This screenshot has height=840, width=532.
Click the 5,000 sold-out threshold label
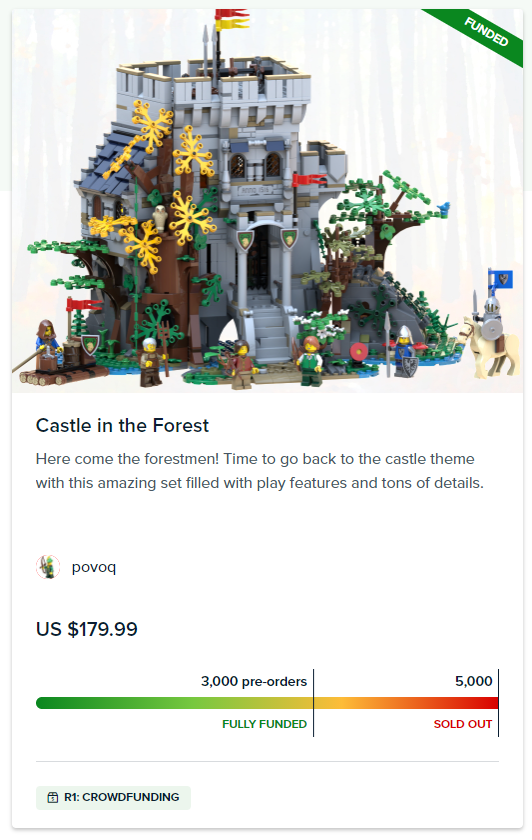[x=474, y=681]
